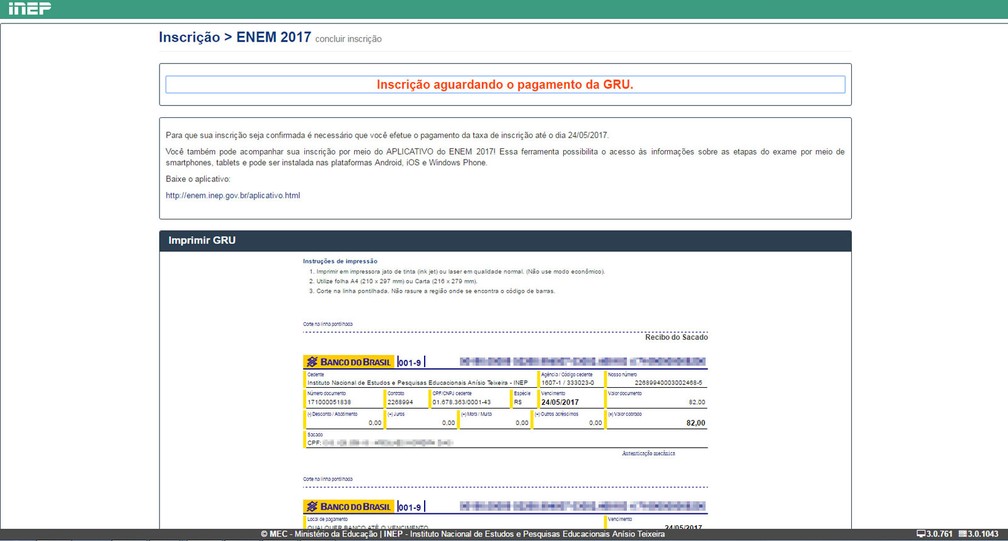
Task: Select the 'Inscrição aguardando o pagamento da GRU' banner
Action: 504,85
